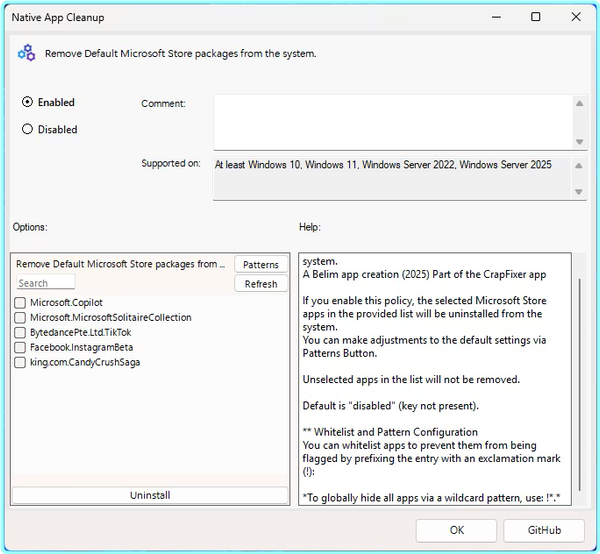Click the Native App Cleanup title text
The height and width of the screenshot is (554, 600).
pyautogui.click(x=58, y=17)
